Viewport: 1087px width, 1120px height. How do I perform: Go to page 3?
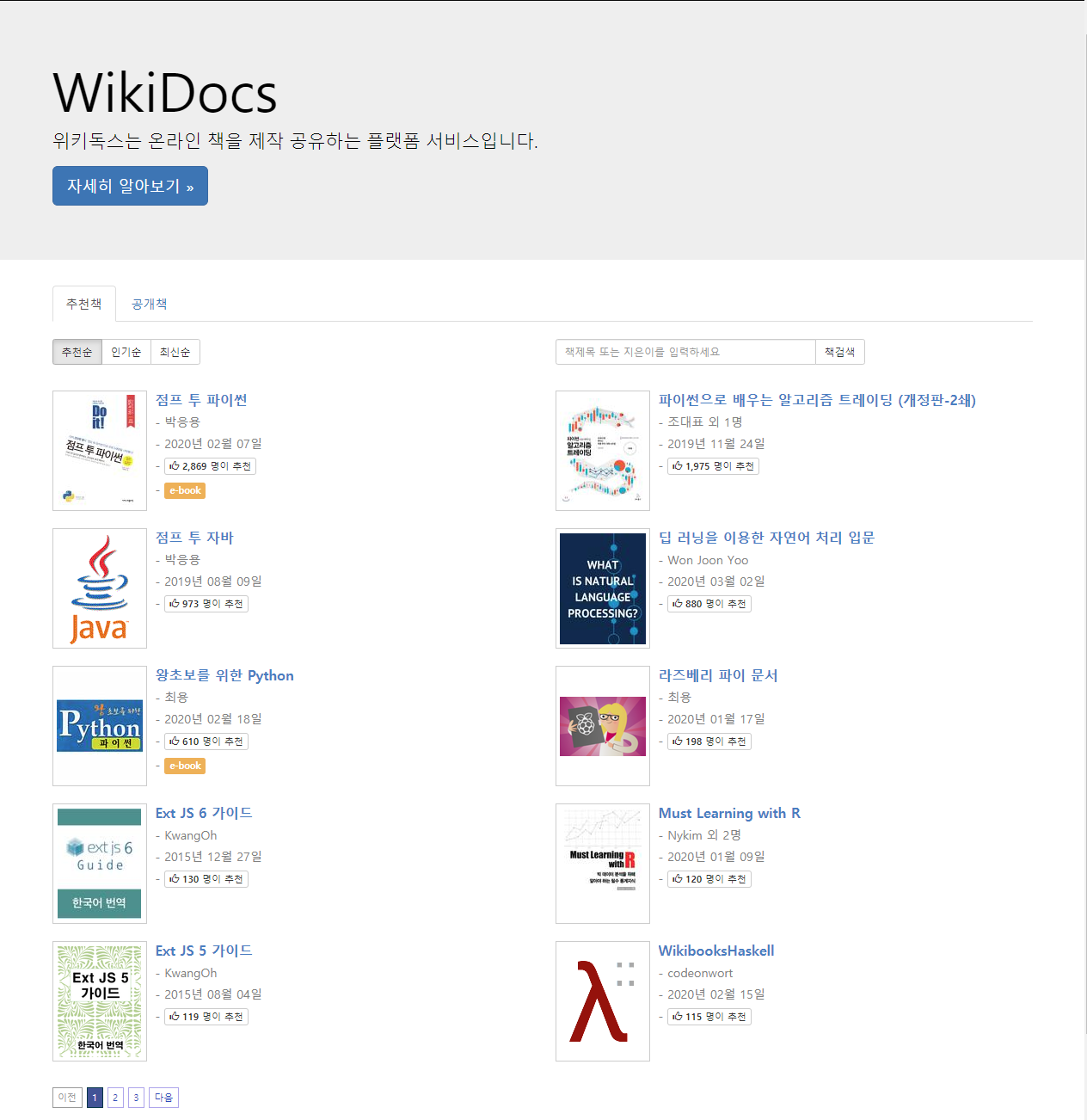tap(136, 1098)
